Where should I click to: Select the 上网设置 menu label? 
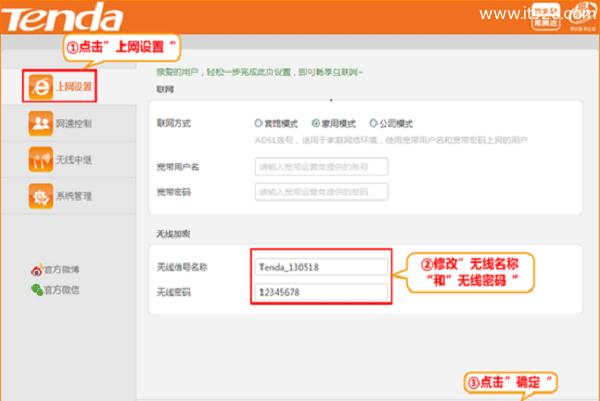click(74, 87)
